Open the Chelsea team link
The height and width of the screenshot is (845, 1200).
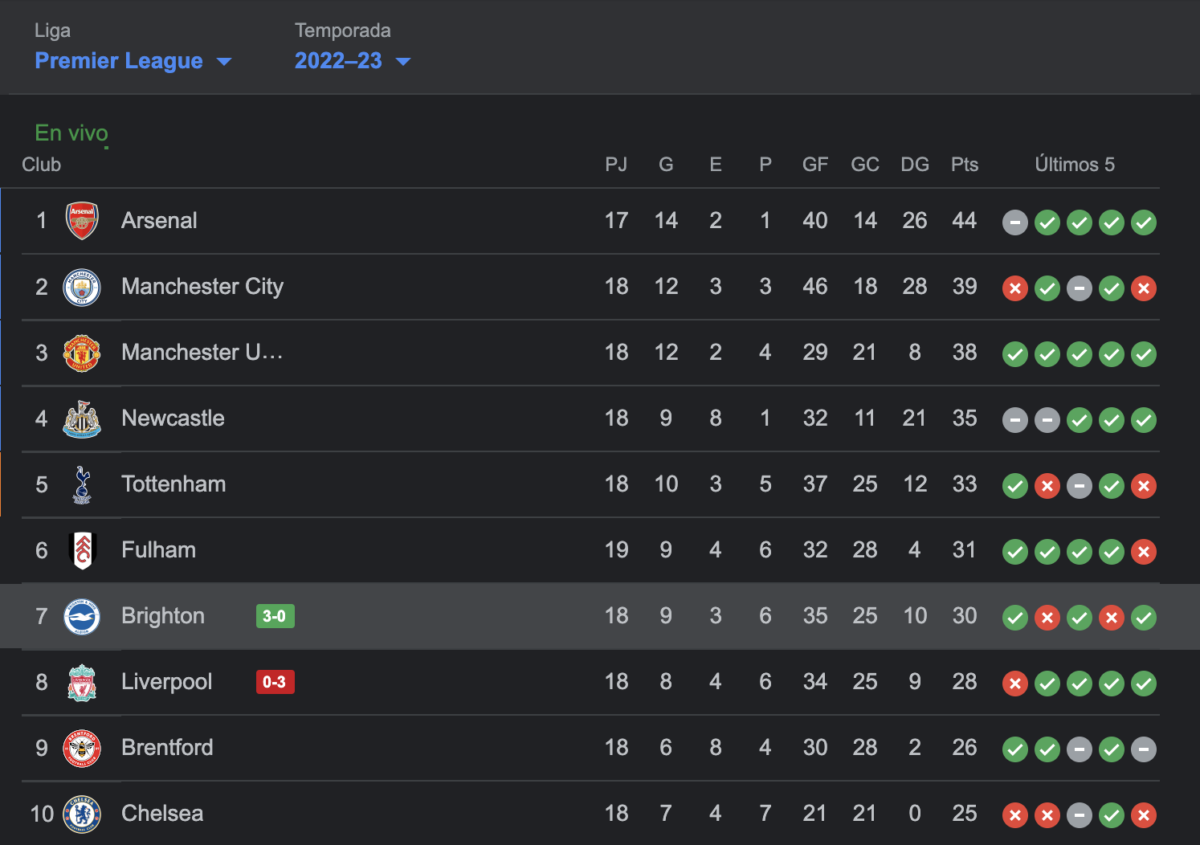(x=162, y=814)
